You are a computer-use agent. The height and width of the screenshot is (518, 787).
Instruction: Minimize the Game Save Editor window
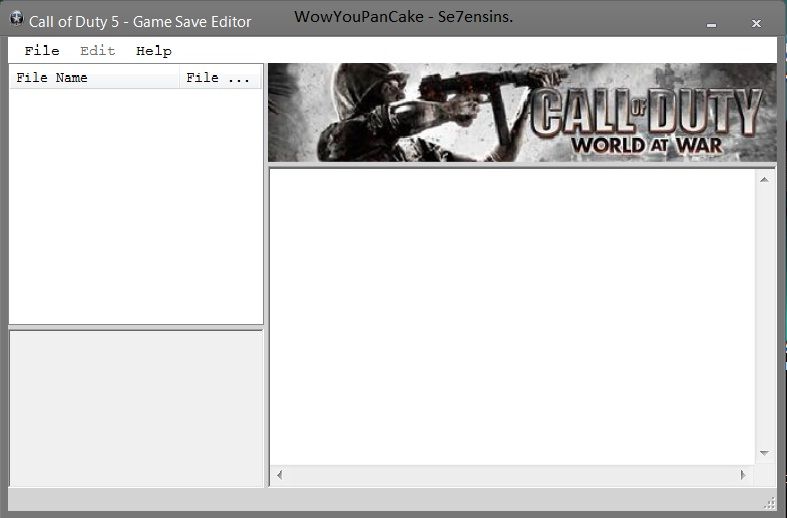coord(711,24)
